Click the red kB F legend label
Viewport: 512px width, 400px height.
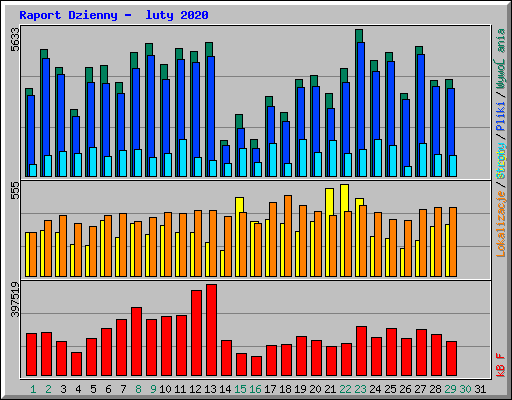click(x=501, y=364)
